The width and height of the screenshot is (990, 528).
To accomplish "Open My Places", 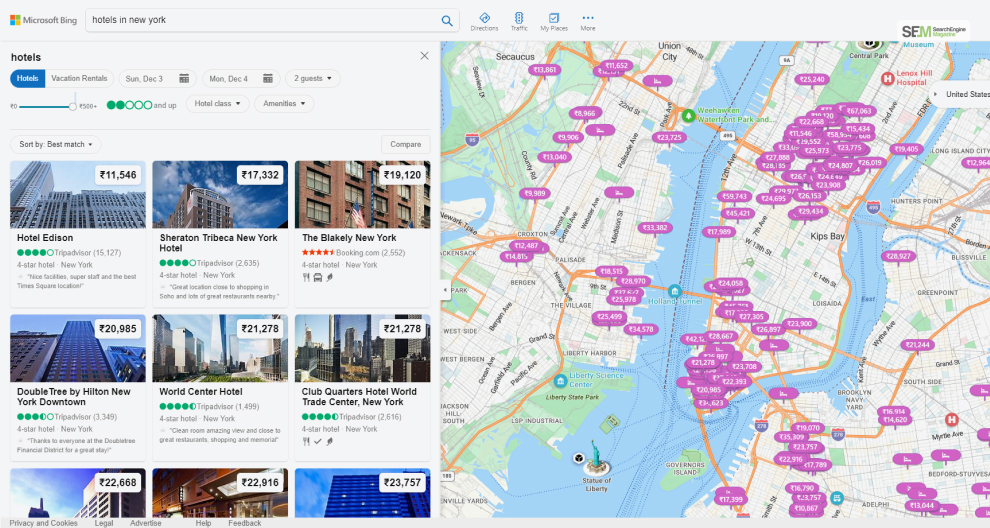I will (554, 21).
